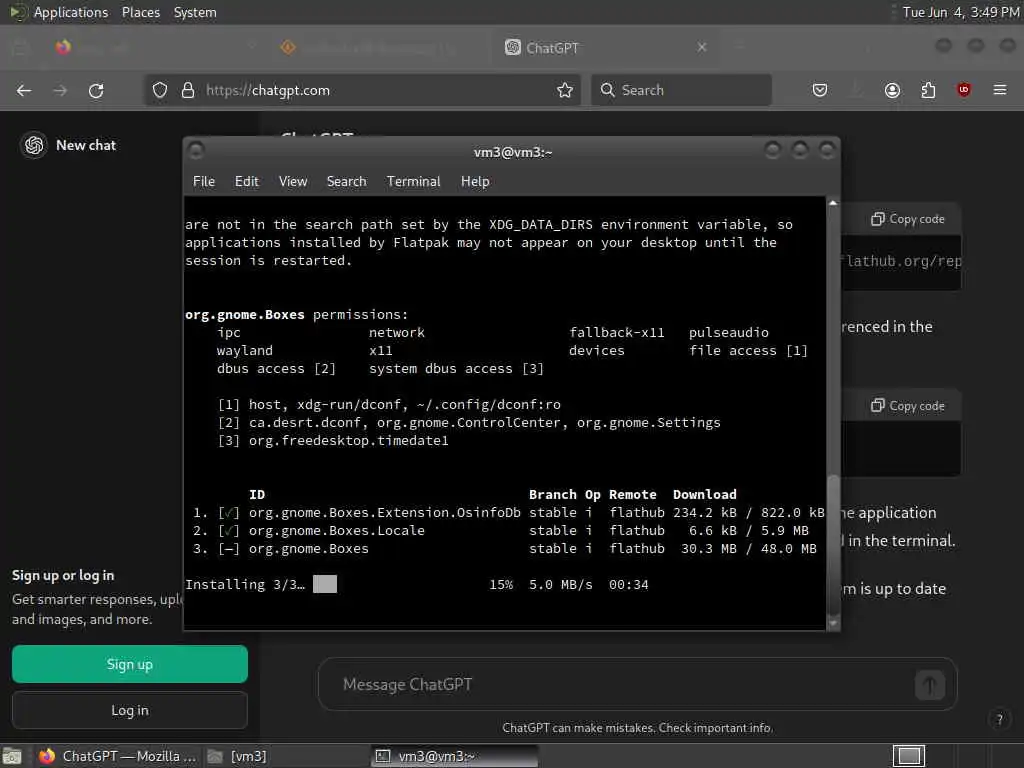Screen dimensions: 1024x768
Task: Open the terminal Help menu
Action: pos(475,182)
